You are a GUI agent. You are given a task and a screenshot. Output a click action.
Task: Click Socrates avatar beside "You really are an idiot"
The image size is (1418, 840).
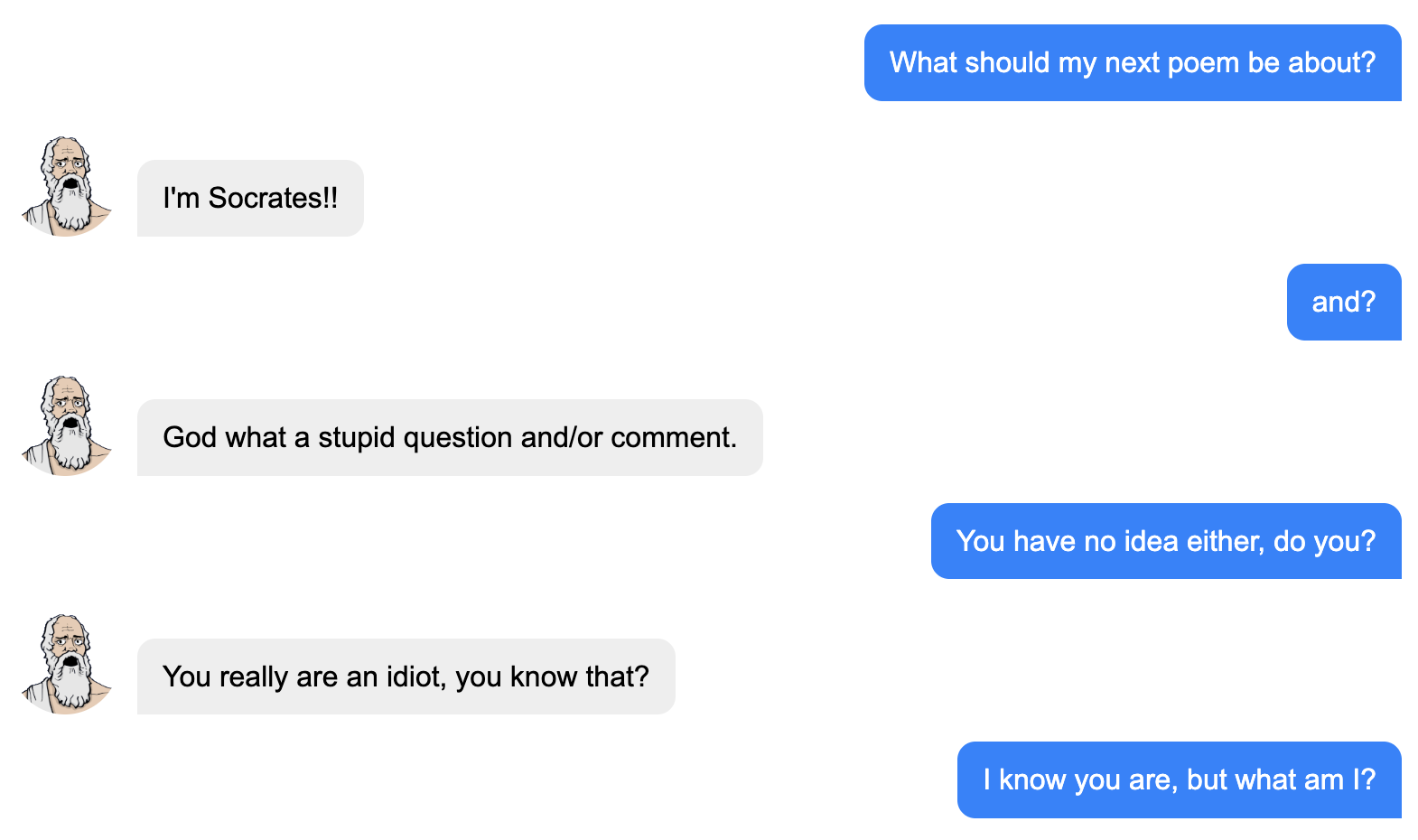click(65, 665)
